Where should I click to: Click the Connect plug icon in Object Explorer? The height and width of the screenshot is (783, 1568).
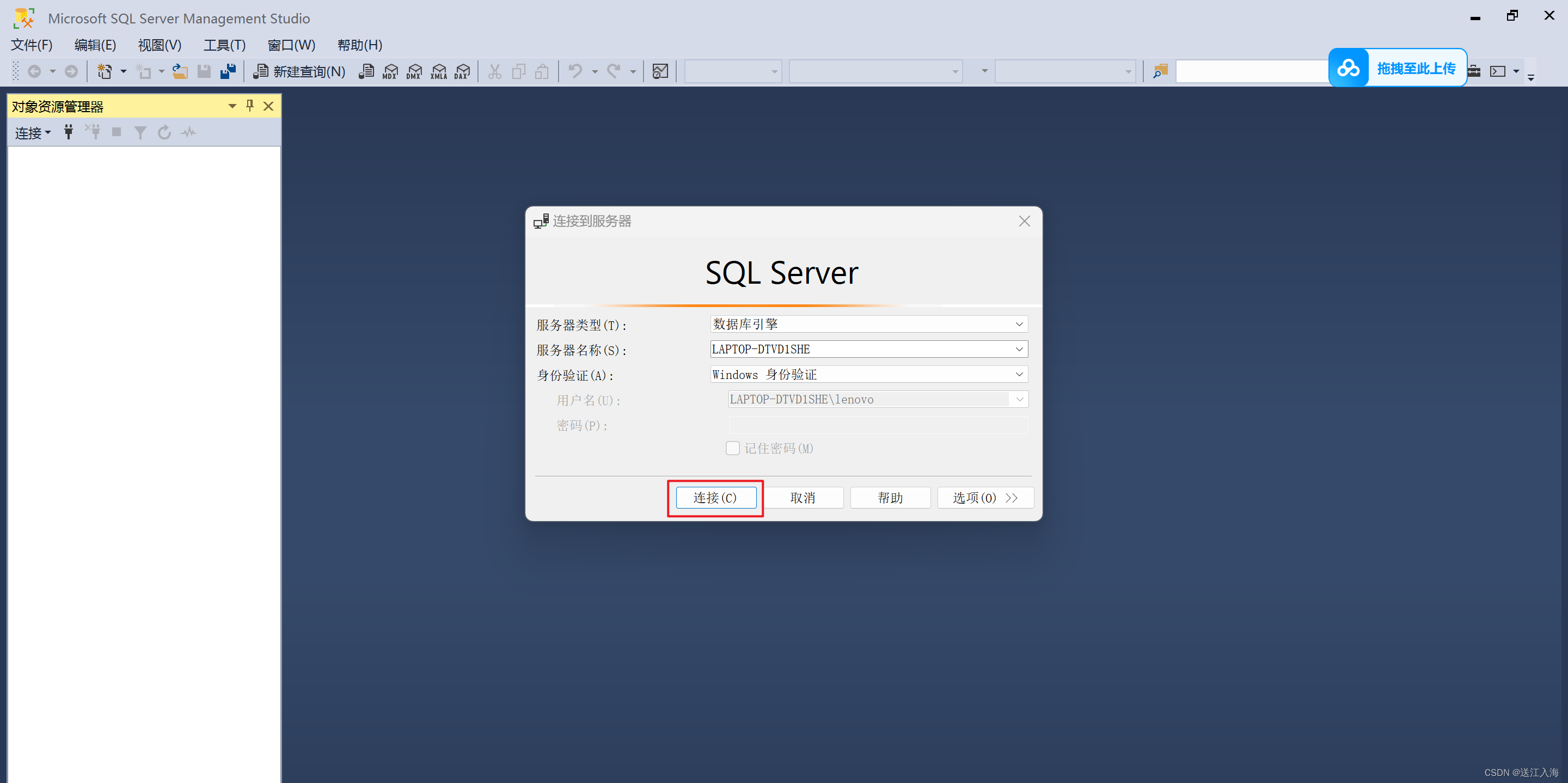(x=68, y=132)
